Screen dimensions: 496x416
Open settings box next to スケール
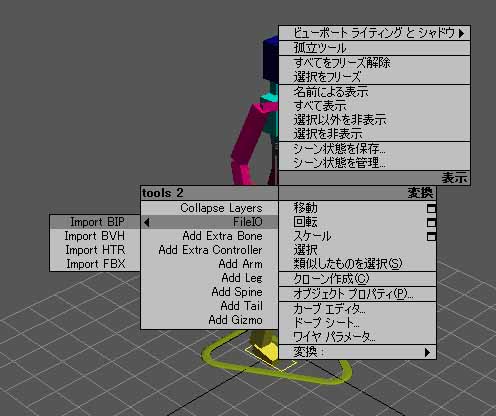pos(431,236)
